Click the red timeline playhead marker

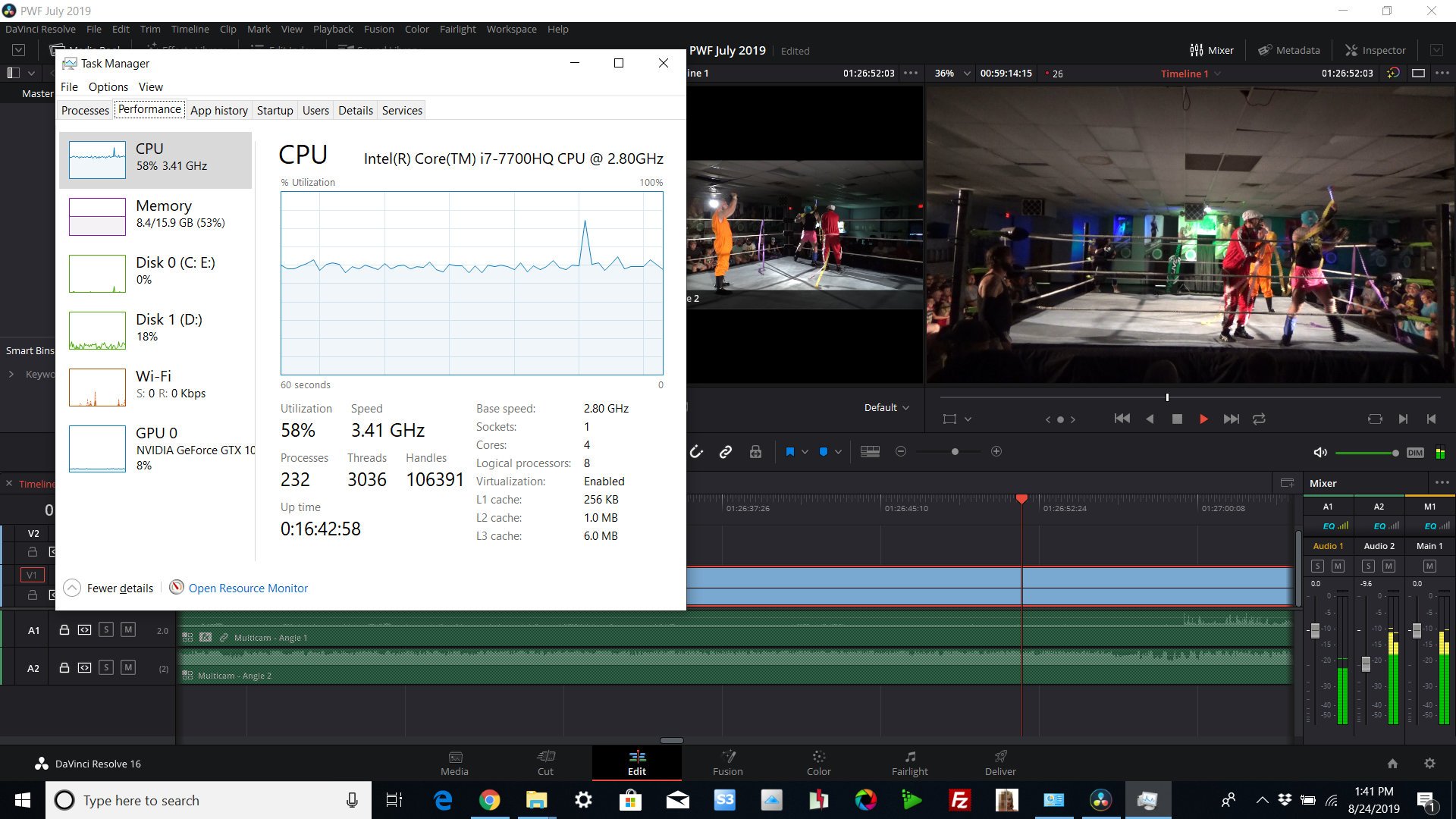pyautogui.click(x=1021, y=499)
